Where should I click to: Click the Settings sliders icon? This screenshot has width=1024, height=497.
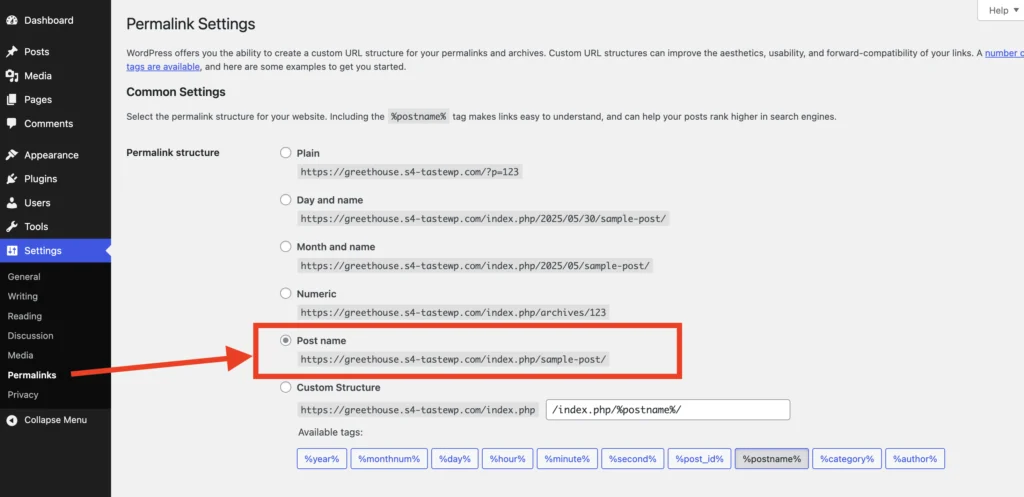pos(12,251)
